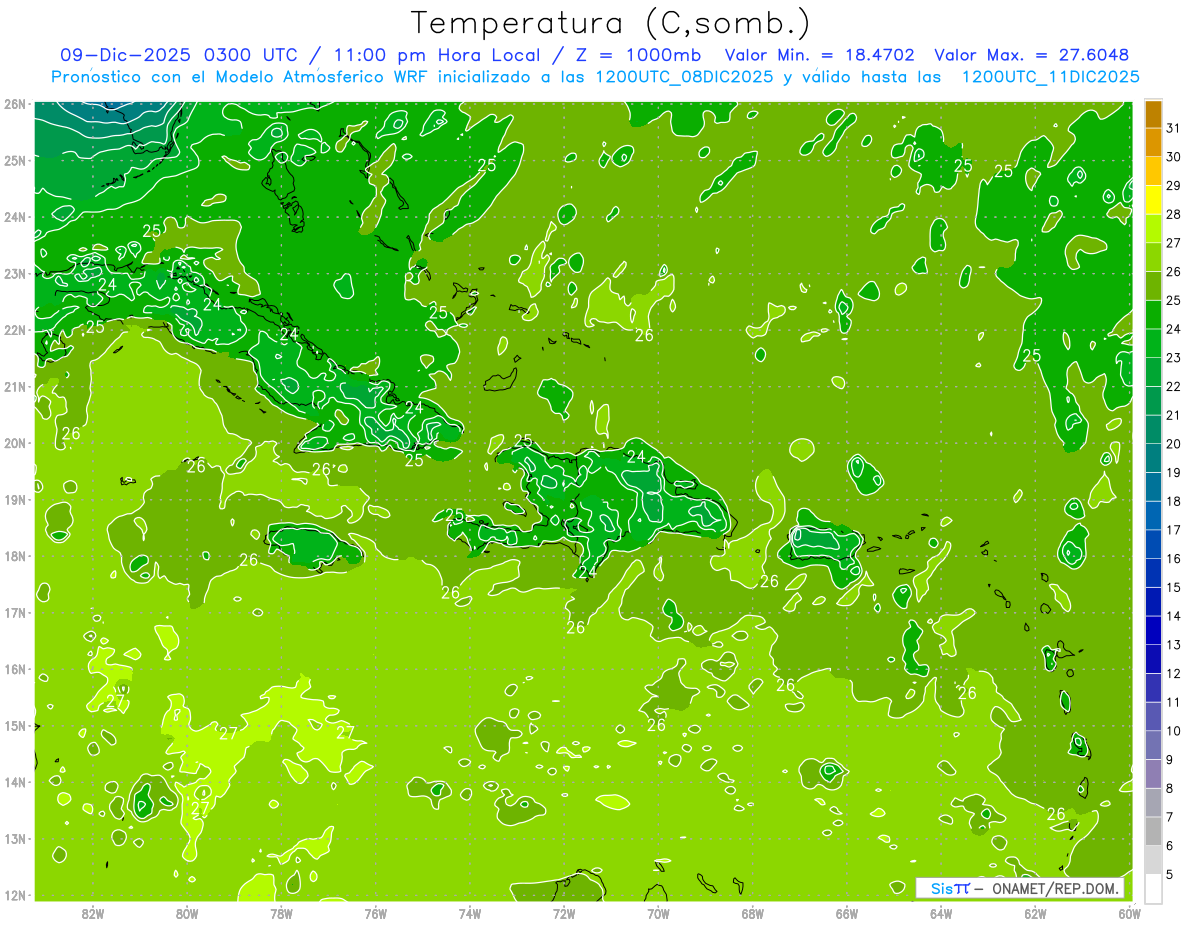
Task: Click the "ONAMET/REP.DOM." credit label
Action: click(x=1055, y=889)
